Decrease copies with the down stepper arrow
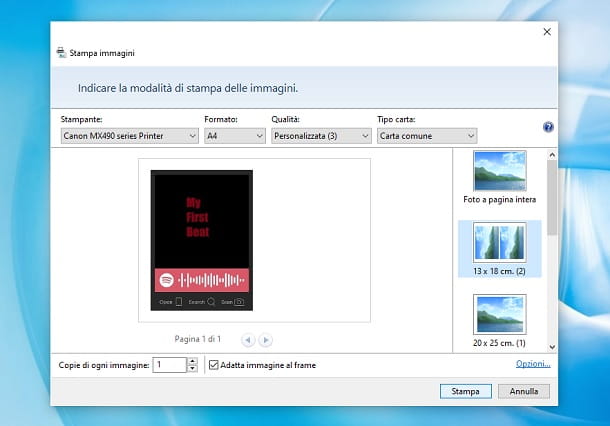 [192, 369]
